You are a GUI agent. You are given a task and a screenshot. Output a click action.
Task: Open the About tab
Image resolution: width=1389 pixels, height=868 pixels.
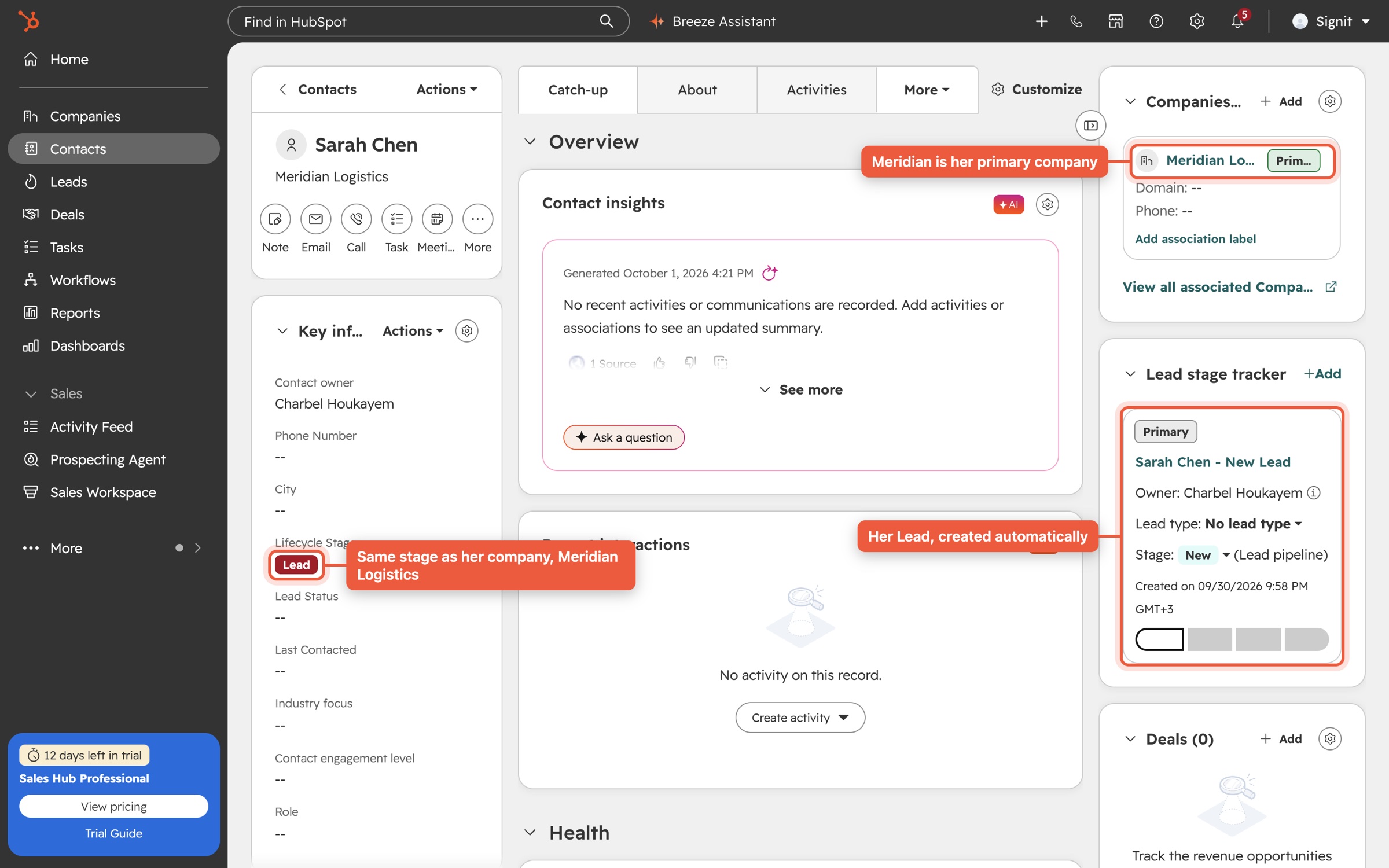point(697,90)
